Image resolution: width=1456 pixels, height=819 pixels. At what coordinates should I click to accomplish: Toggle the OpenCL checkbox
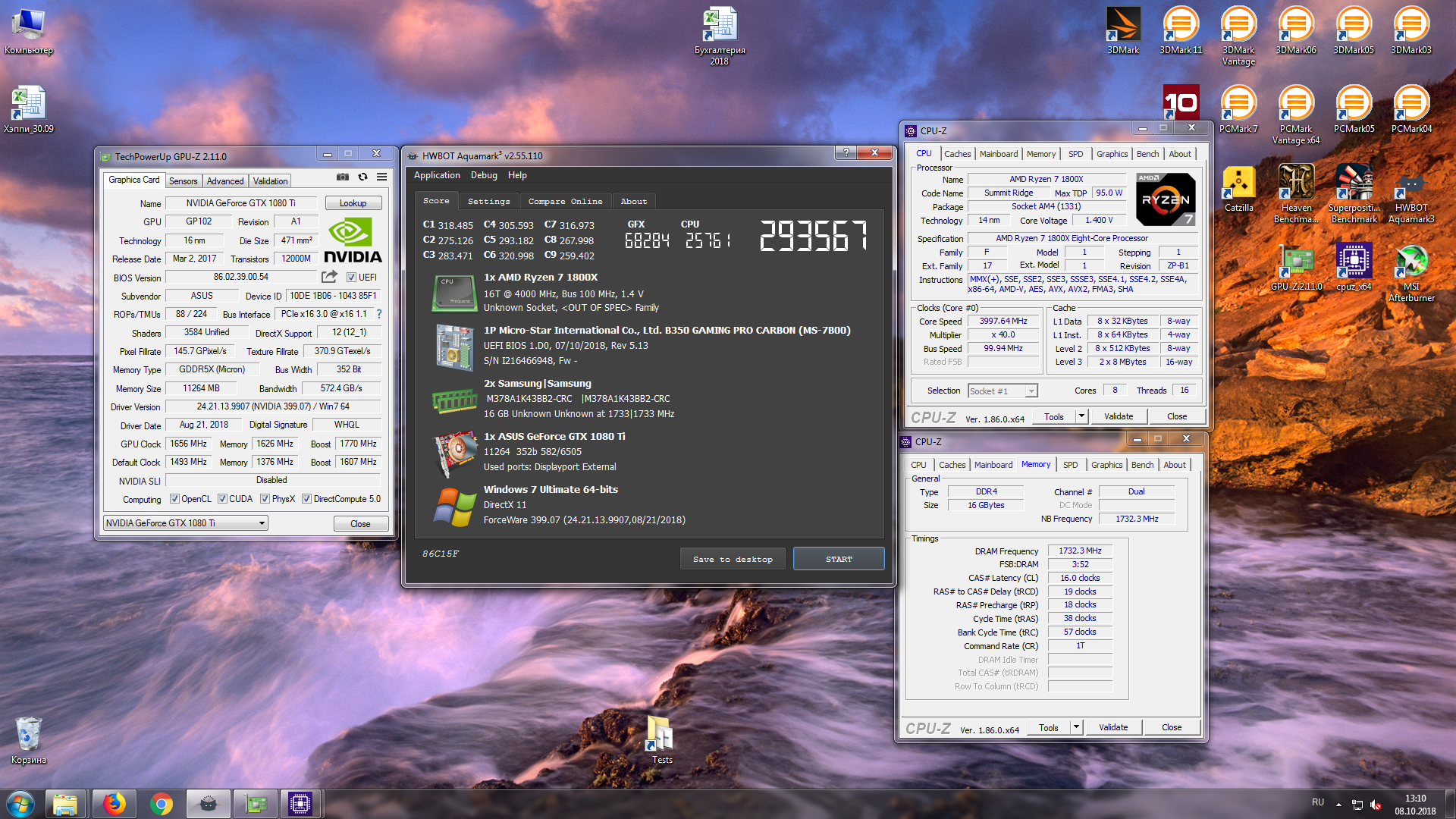click(x=174, y=499)
